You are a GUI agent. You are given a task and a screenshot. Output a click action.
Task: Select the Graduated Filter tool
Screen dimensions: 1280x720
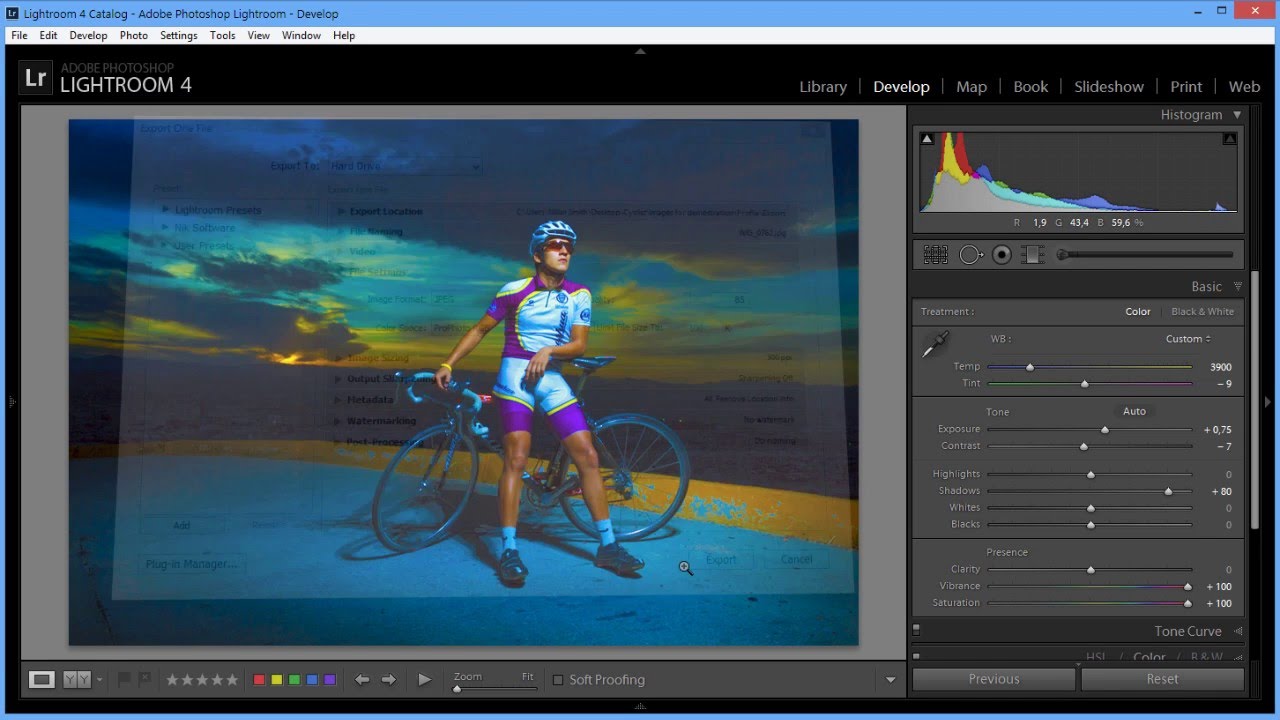1033,255
